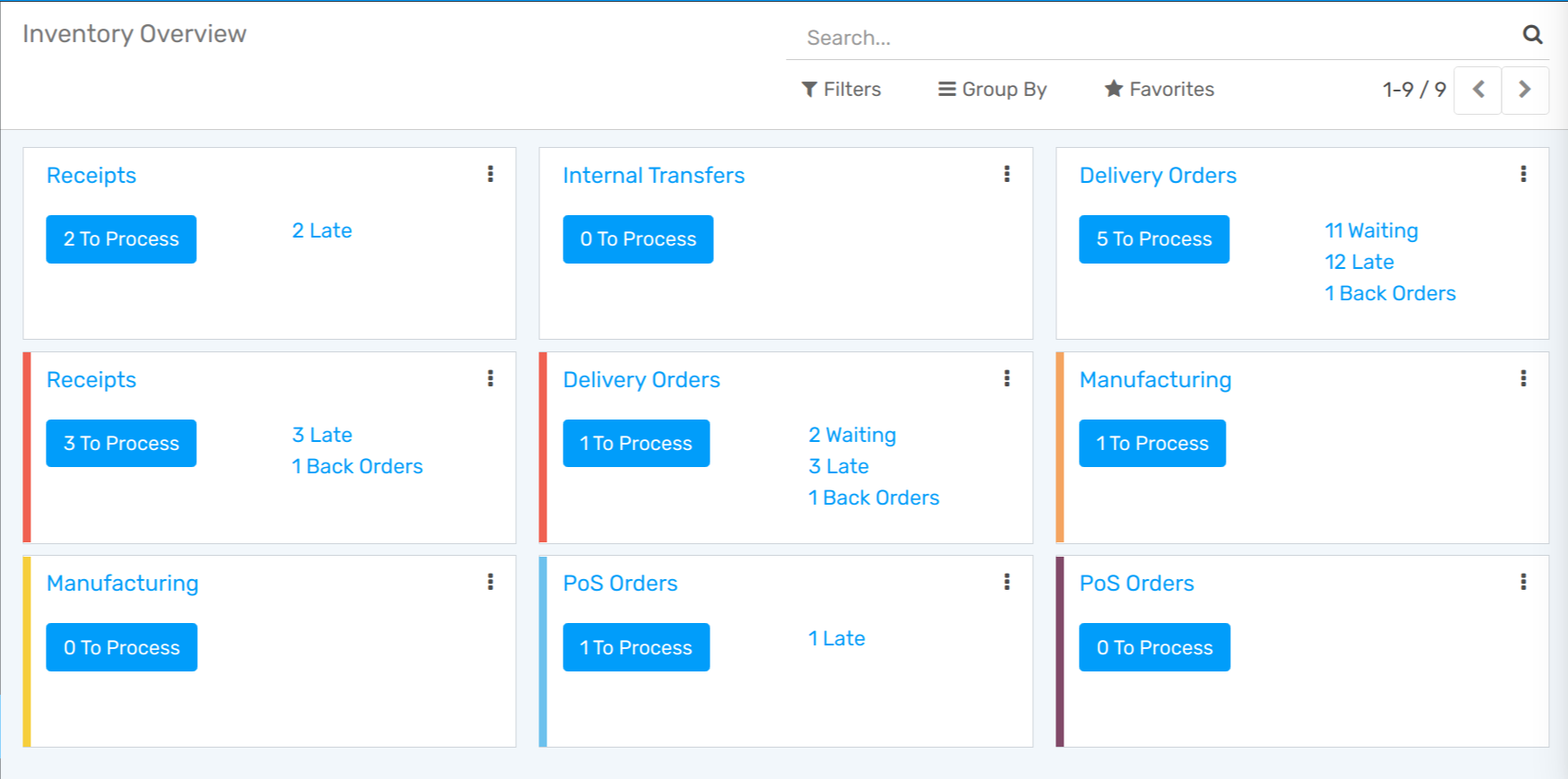1568x779 pixels.
Task: Go to the previous page arrow
Action: coord(1478,90)
